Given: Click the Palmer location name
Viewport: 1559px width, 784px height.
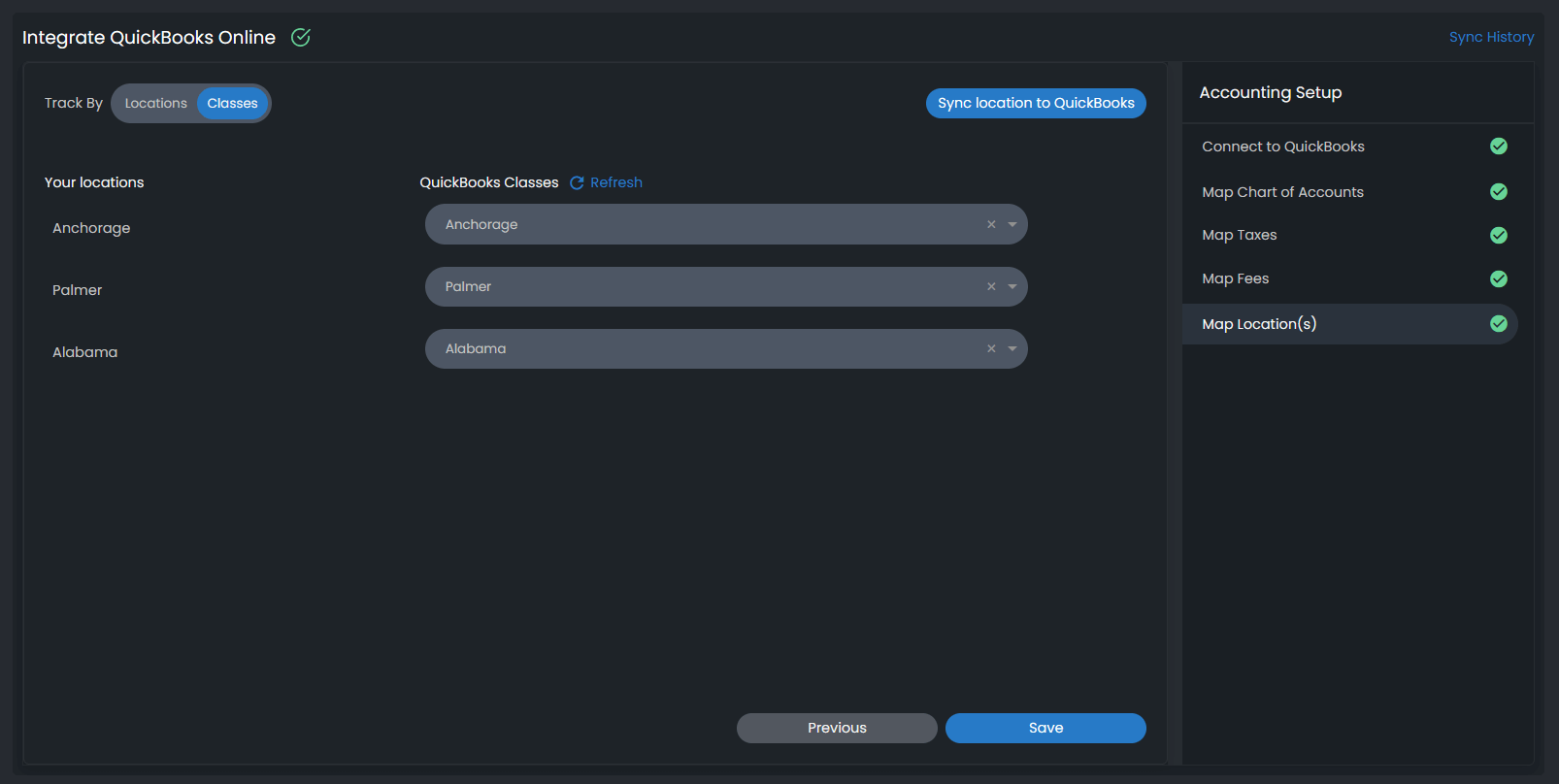Looking at the screenshot, I should coord(77,290).
